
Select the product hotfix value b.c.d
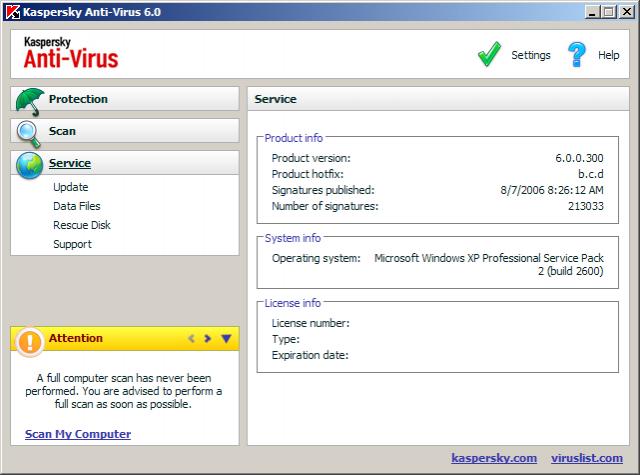coord(591,174)
